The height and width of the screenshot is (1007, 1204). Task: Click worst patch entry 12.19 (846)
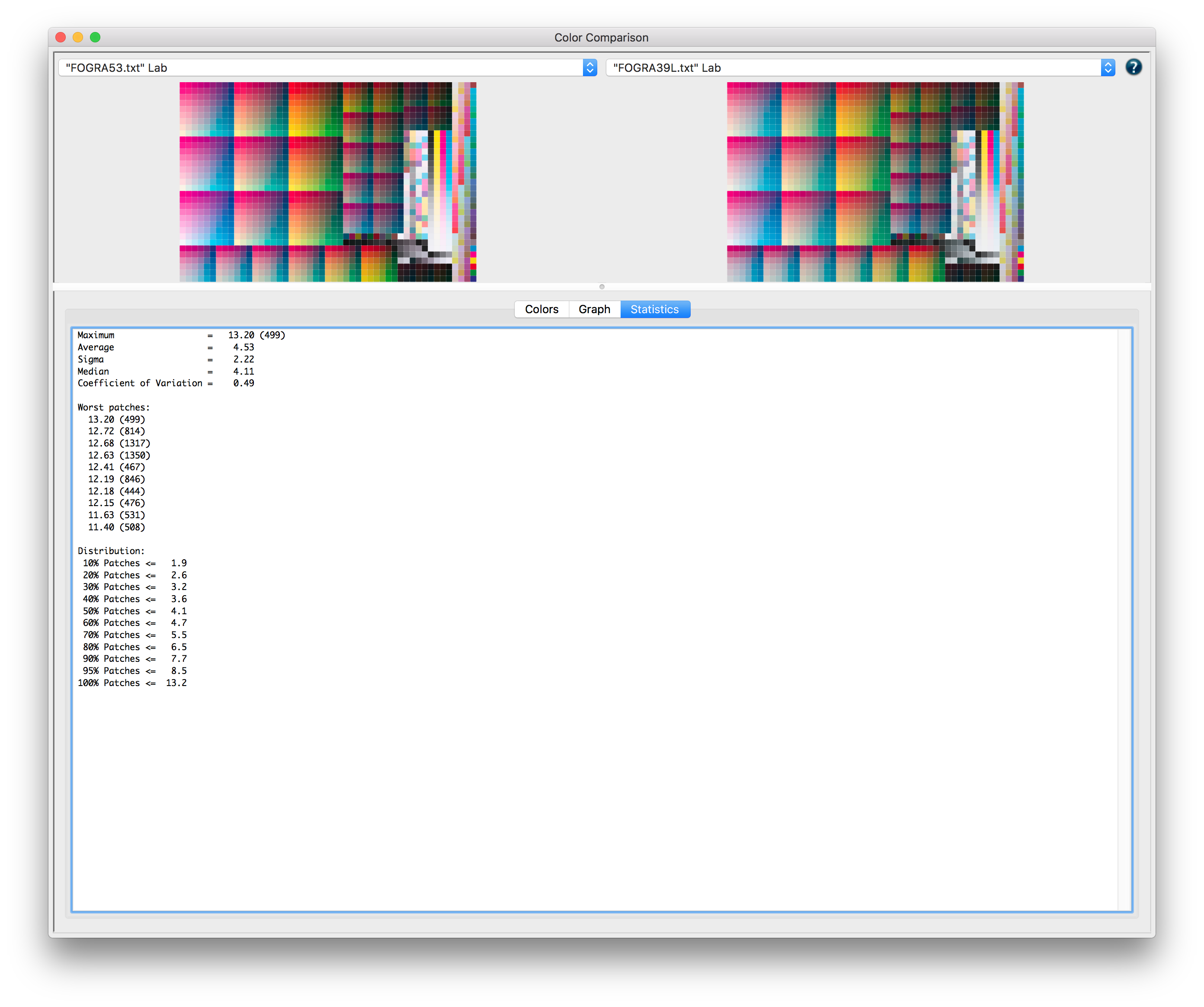(116, 479)
